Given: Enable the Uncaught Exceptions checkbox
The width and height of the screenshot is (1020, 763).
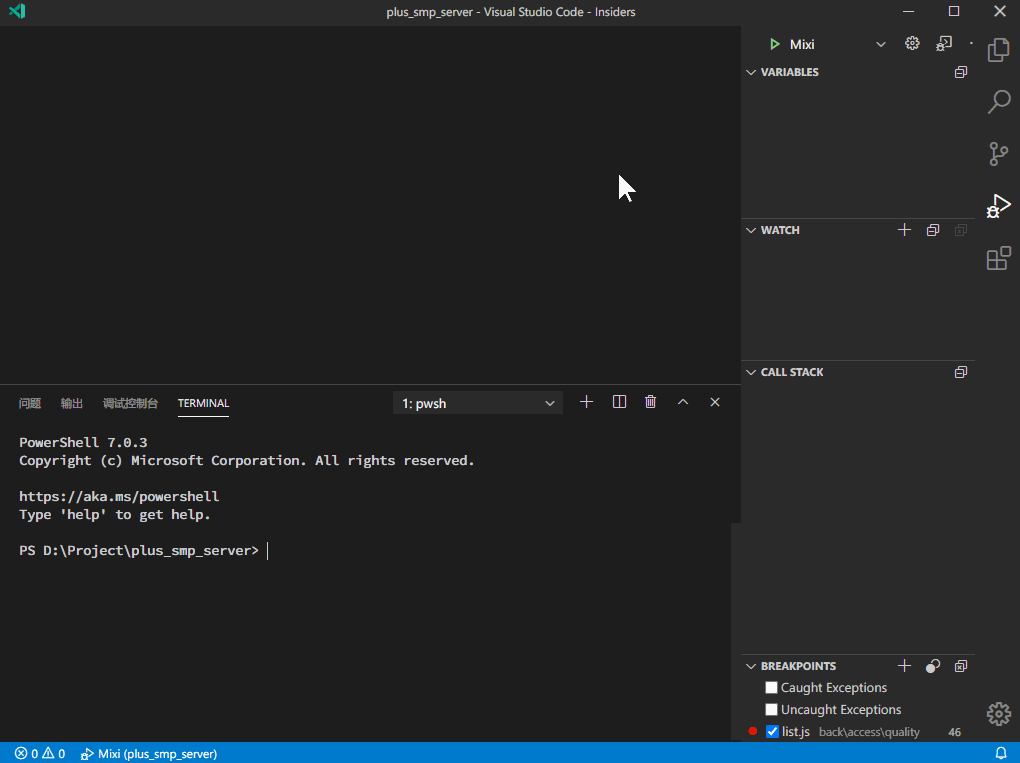Looking at the screenshot, I should pos(772,710).
